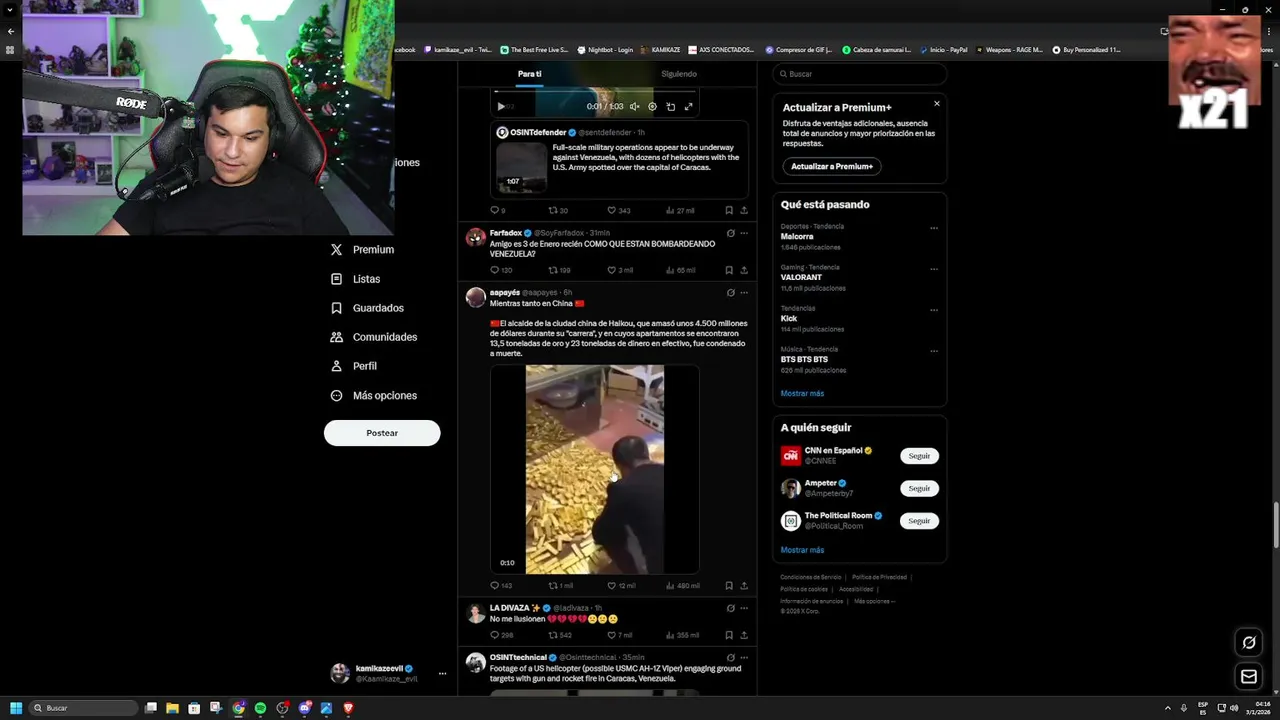The height and width of the screenshot is (720, 1280).
Task: Share Farfadox's post
Action: [744, 270]
